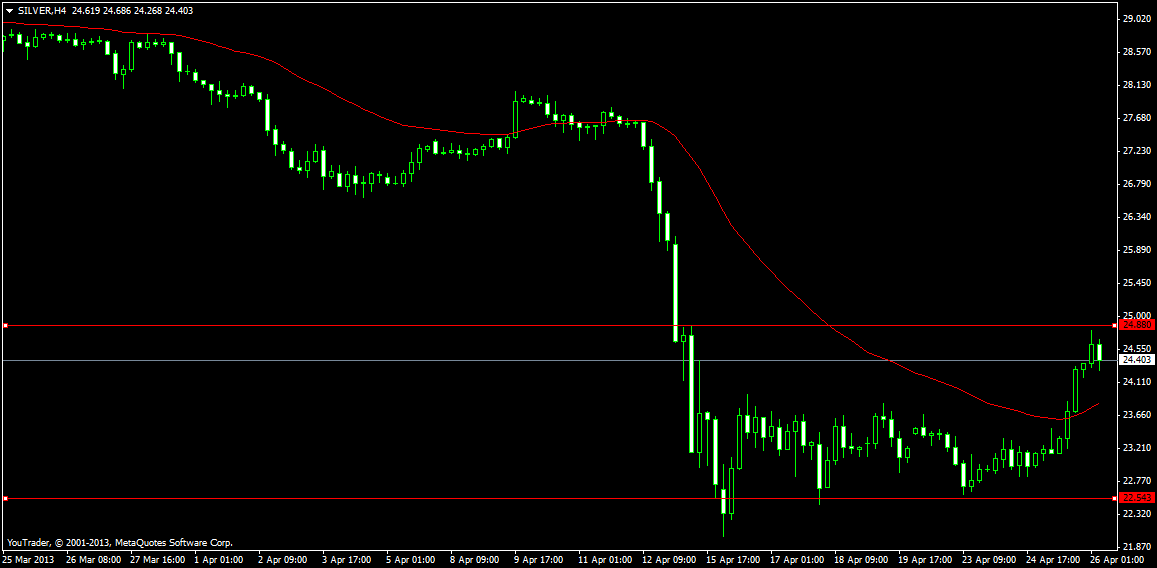Image resolution: width=1157 pixels, height=568 pixels.
Task: Click the 29.020 price scale value
Action: [1136, 19]
